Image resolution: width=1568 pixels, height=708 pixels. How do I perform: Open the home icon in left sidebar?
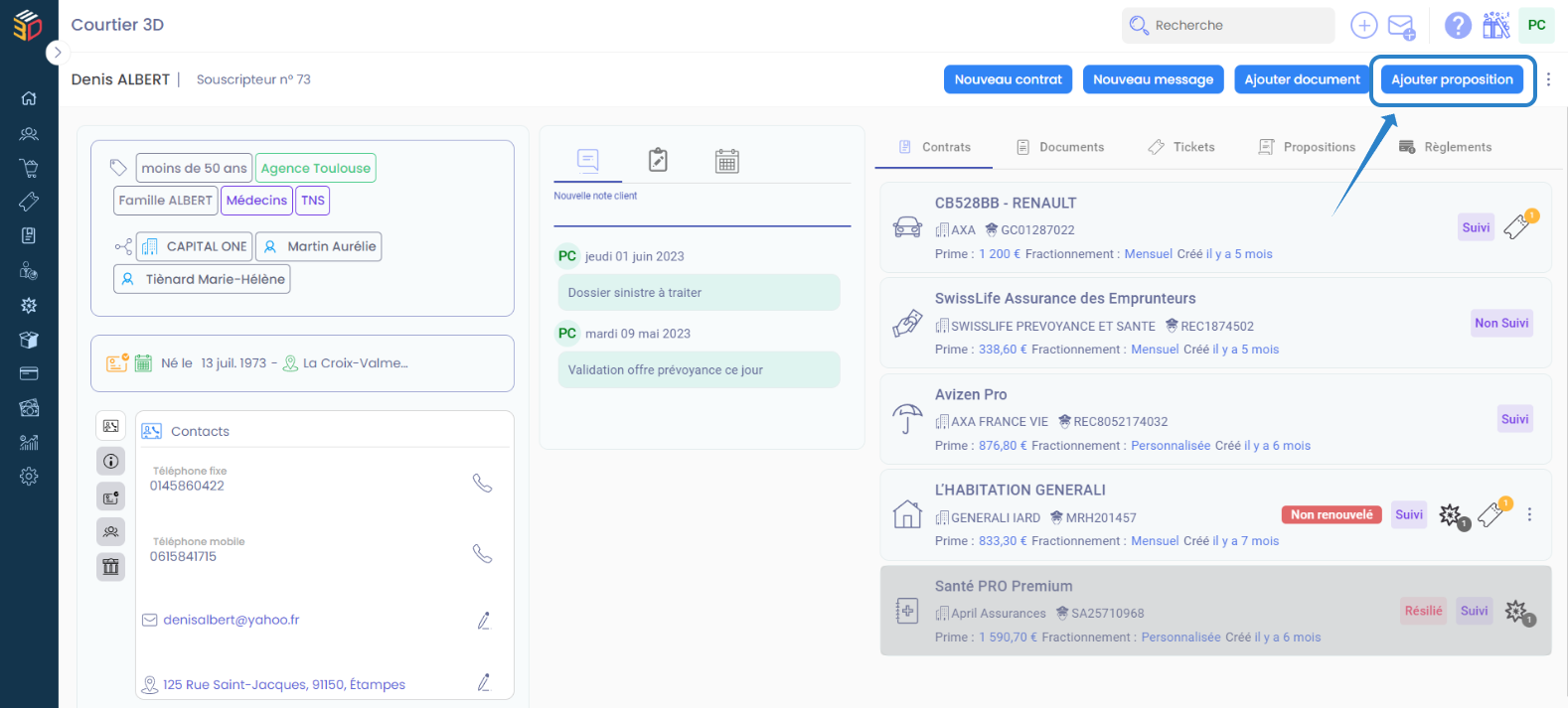point(29,98)
